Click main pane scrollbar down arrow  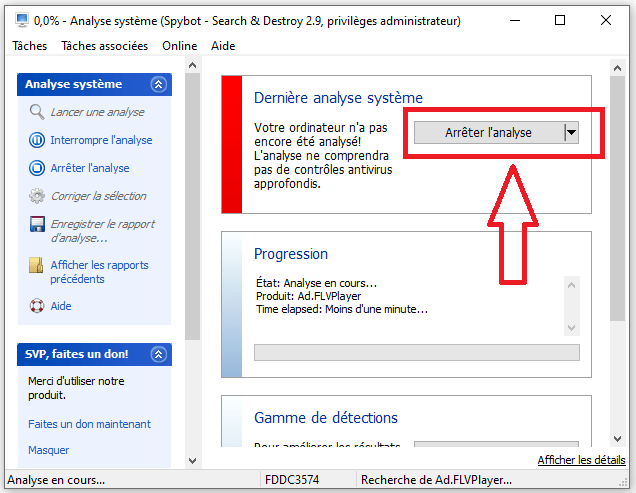coord(617,439)
